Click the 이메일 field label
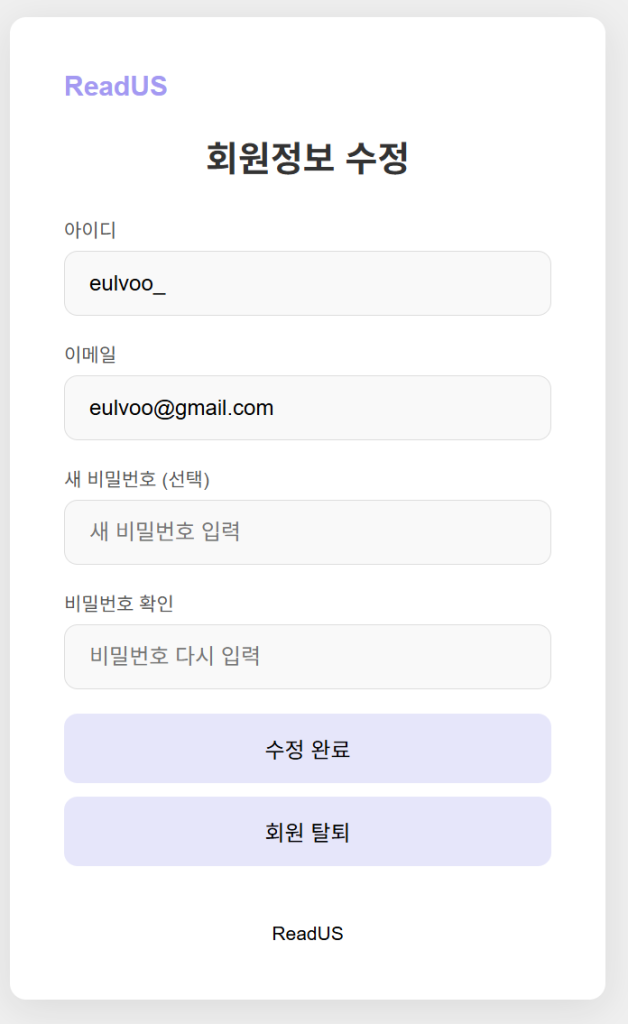This screenshot has width=628, height=1024. tap(90, 355)
